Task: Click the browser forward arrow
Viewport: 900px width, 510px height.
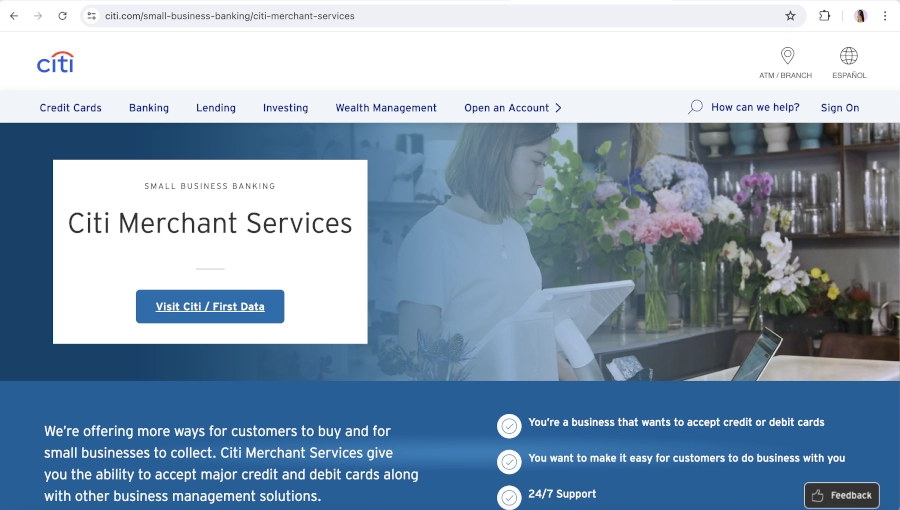Action: click(x=38, y=16)
